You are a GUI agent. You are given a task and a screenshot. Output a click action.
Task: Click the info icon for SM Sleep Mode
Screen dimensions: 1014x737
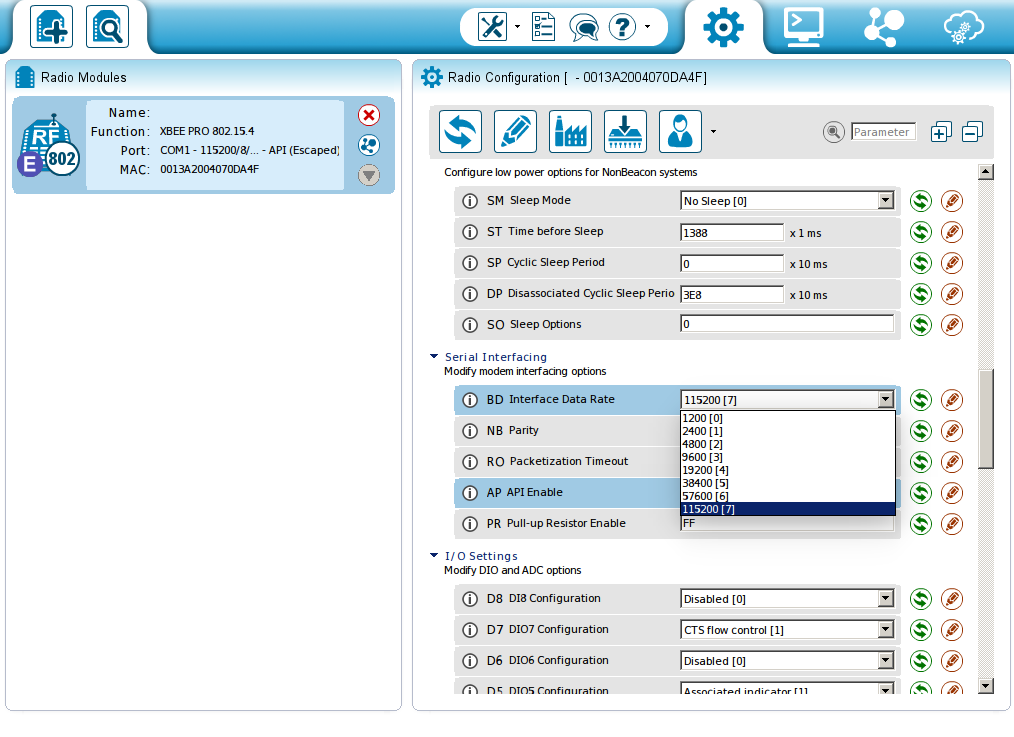470,201
